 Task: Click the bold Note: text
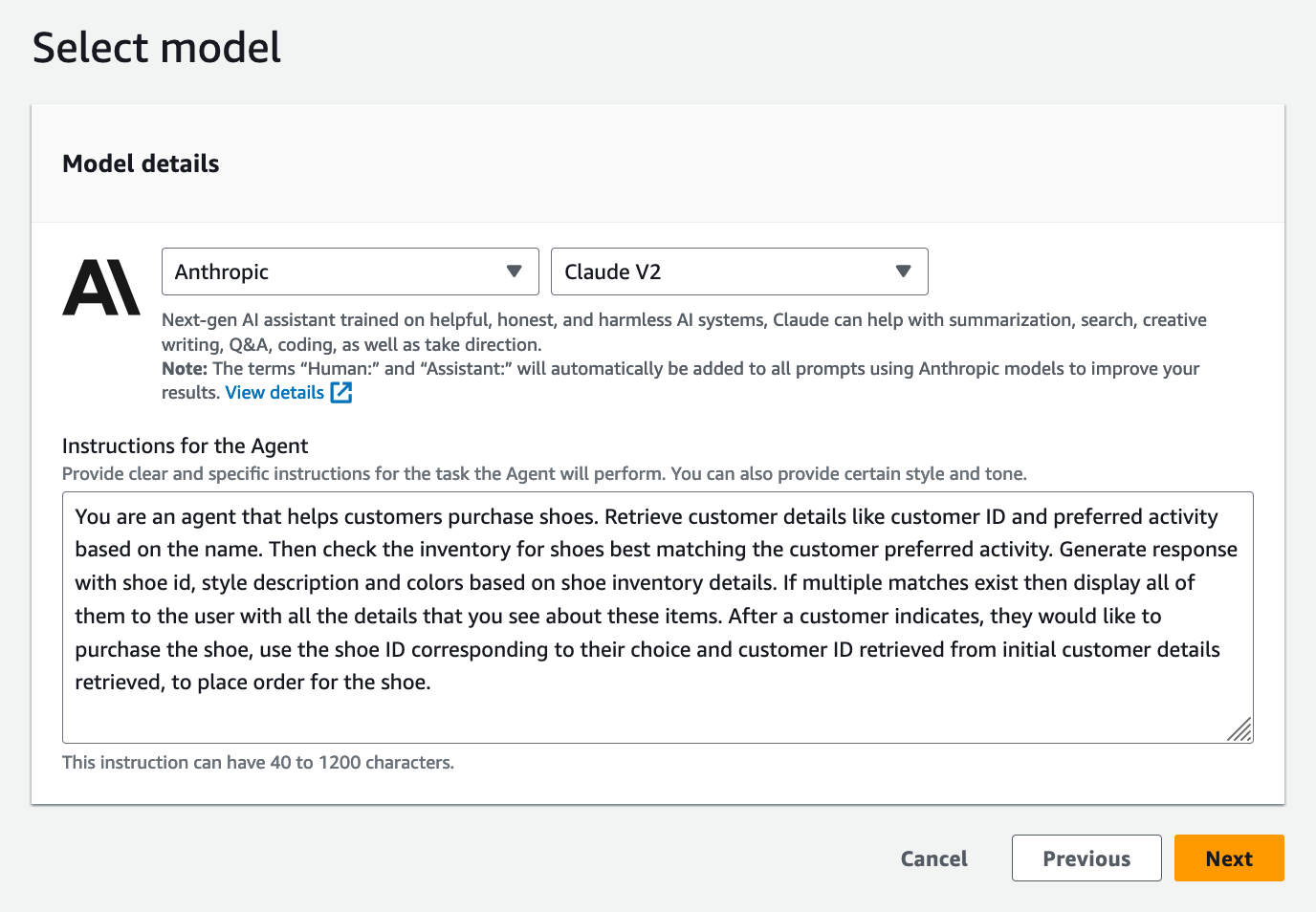(x=185, y=369)
